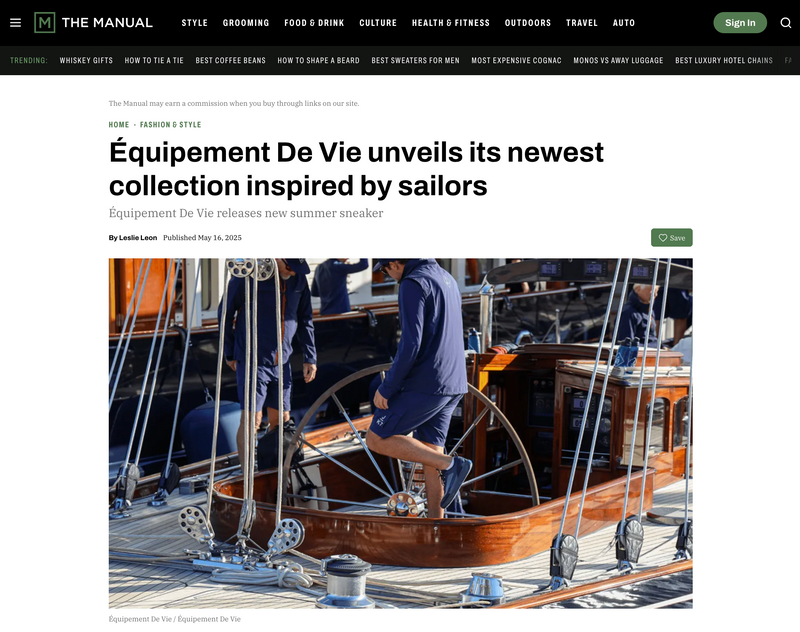The width and height of the screenshot is (800, 632).
Task: Select Health & Fitness nav item
Action: tap(451, 23)
